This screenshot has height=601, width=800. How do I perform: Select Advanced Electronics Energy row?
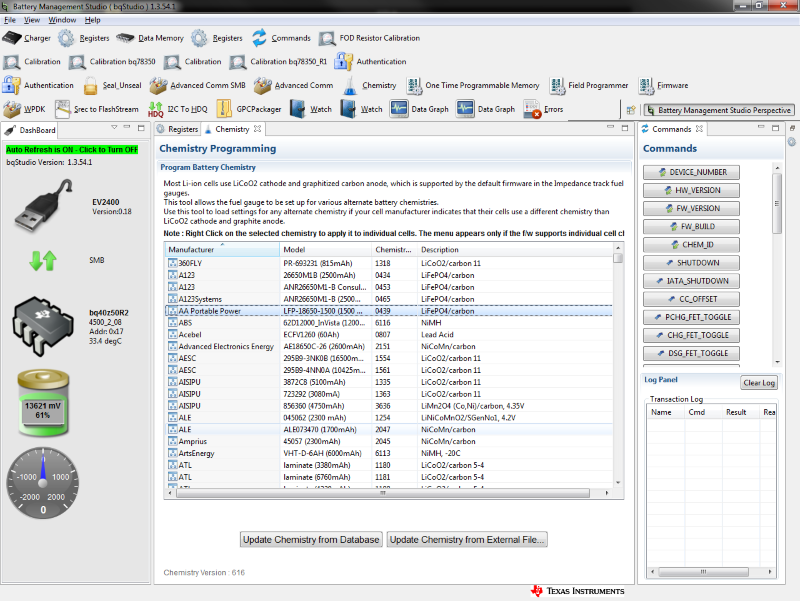pyautogui.click(x=389, y=346)
